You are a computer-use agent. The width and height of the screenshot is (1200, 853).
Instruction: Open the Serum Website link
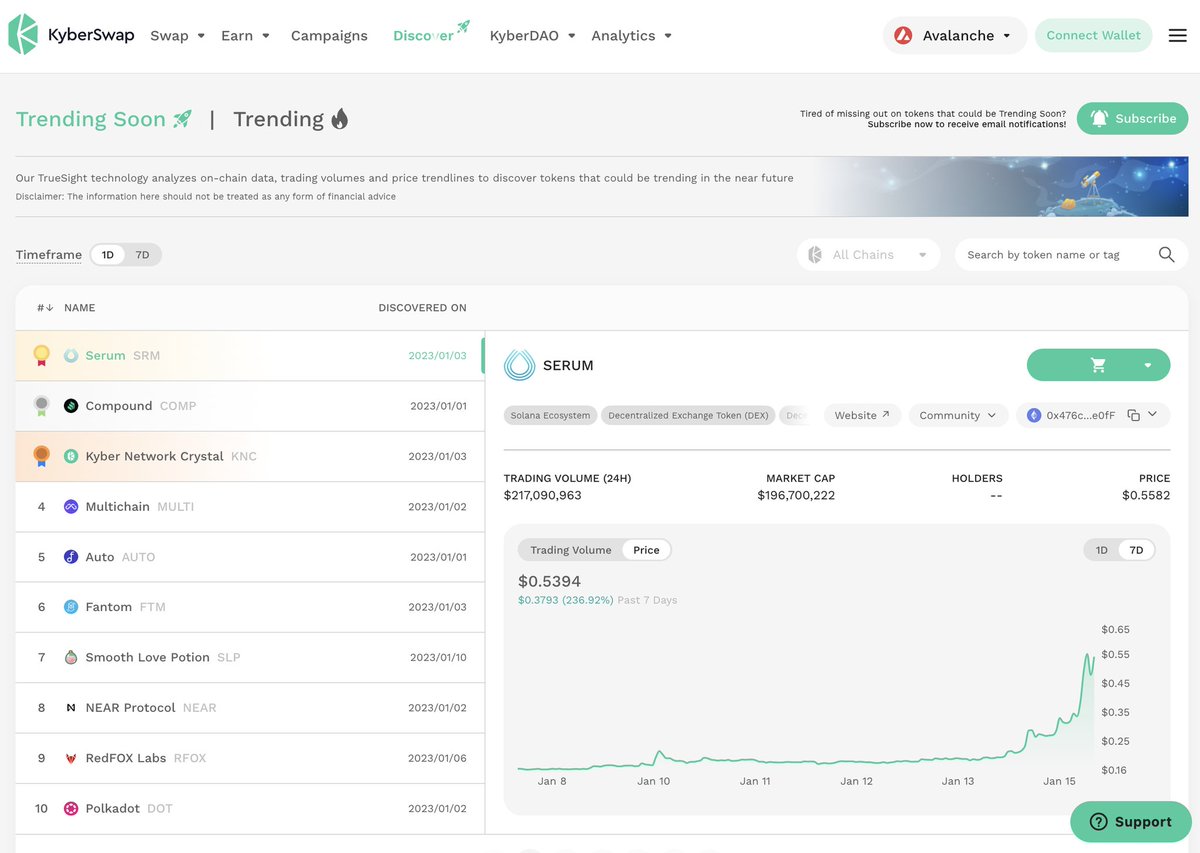coord(862,415)
